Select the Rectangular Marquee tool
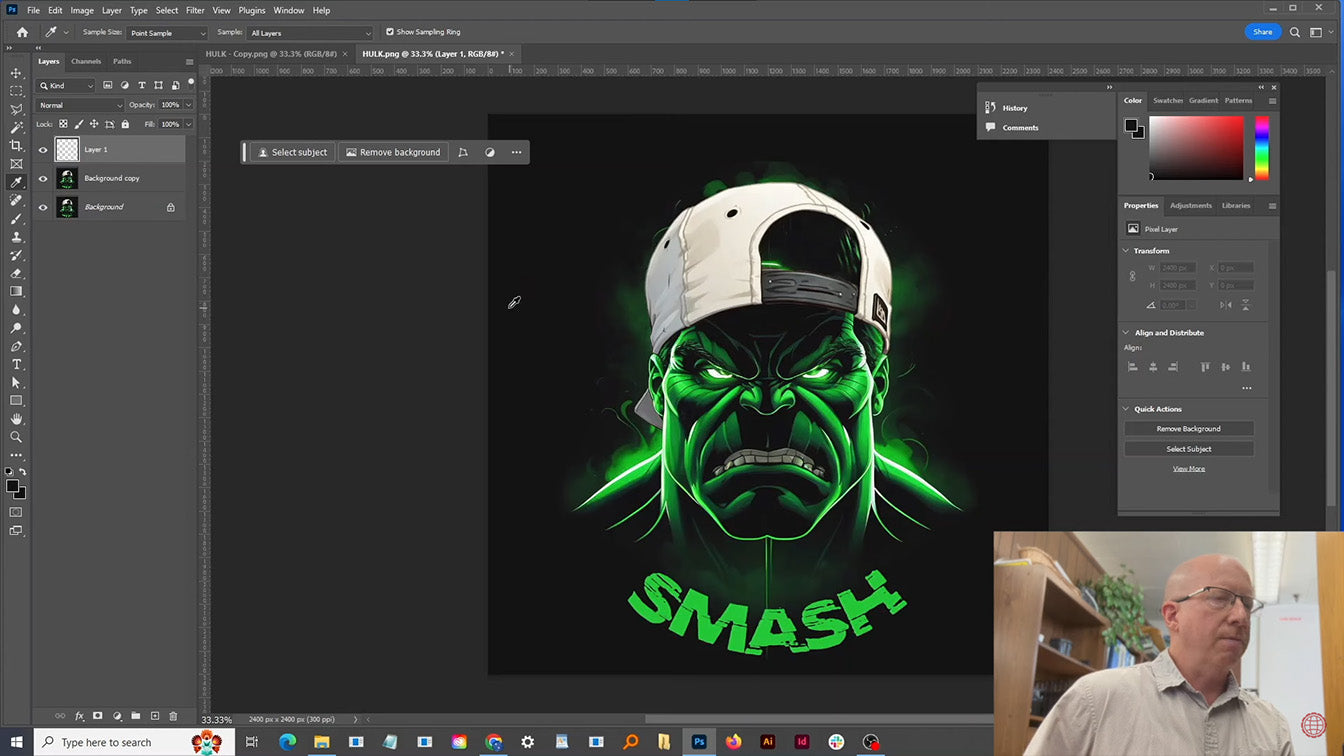This screenshot has height=756, width=1344. [16, 91]
